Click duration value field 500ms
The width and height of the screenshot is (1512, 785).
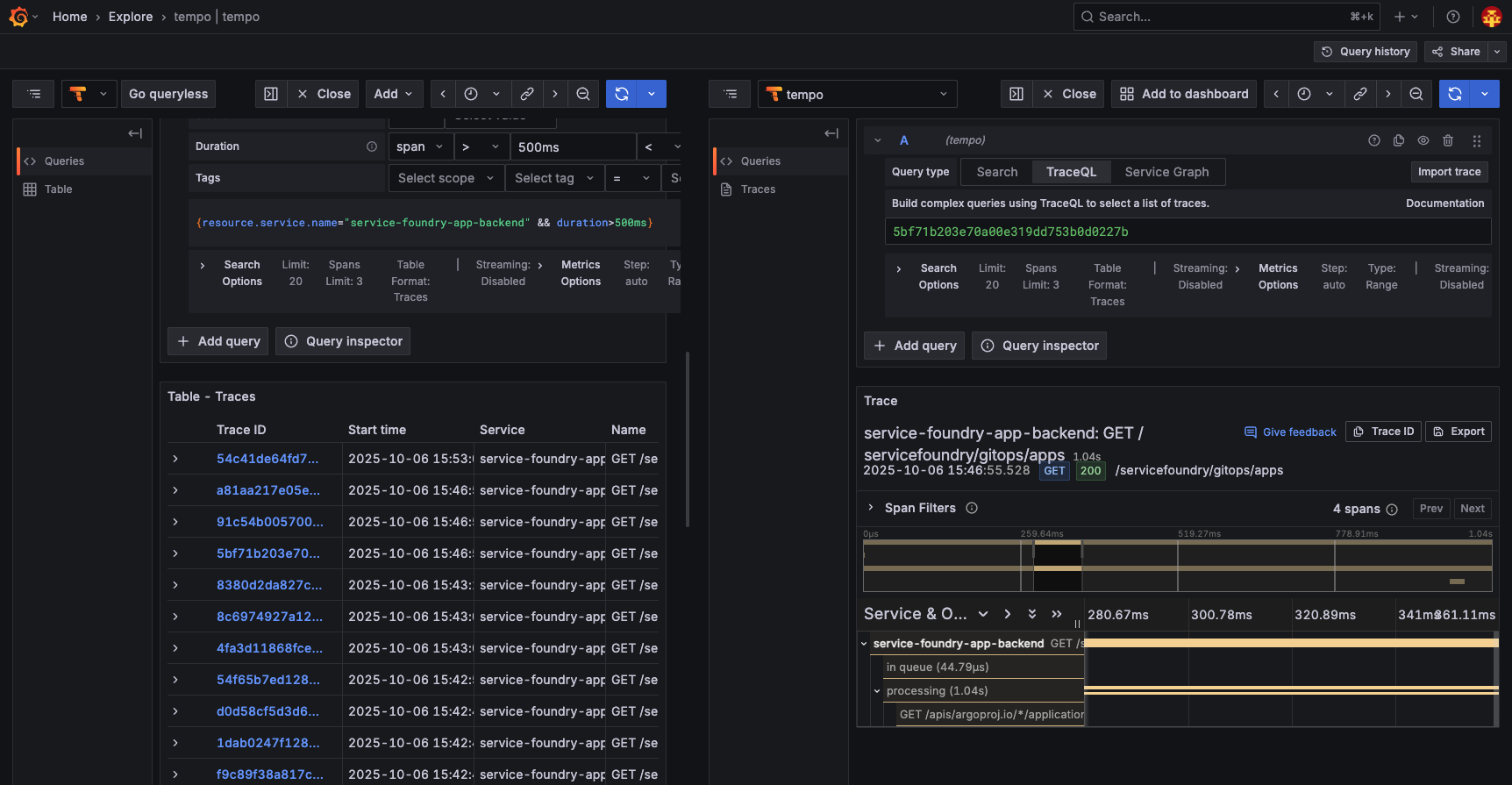(573, 146)
